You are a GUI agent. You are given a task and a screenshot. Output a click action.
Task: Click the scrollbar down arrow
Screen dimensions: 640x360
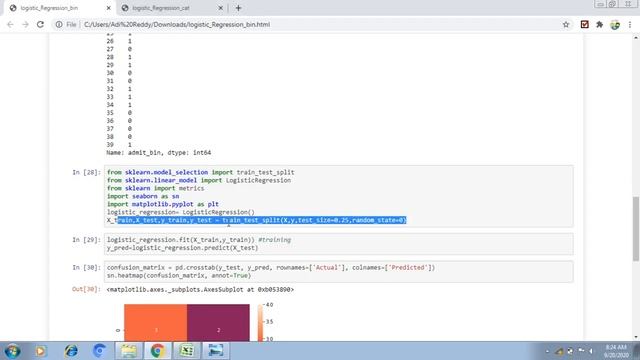pyautogui.click(x=636, y=337)
